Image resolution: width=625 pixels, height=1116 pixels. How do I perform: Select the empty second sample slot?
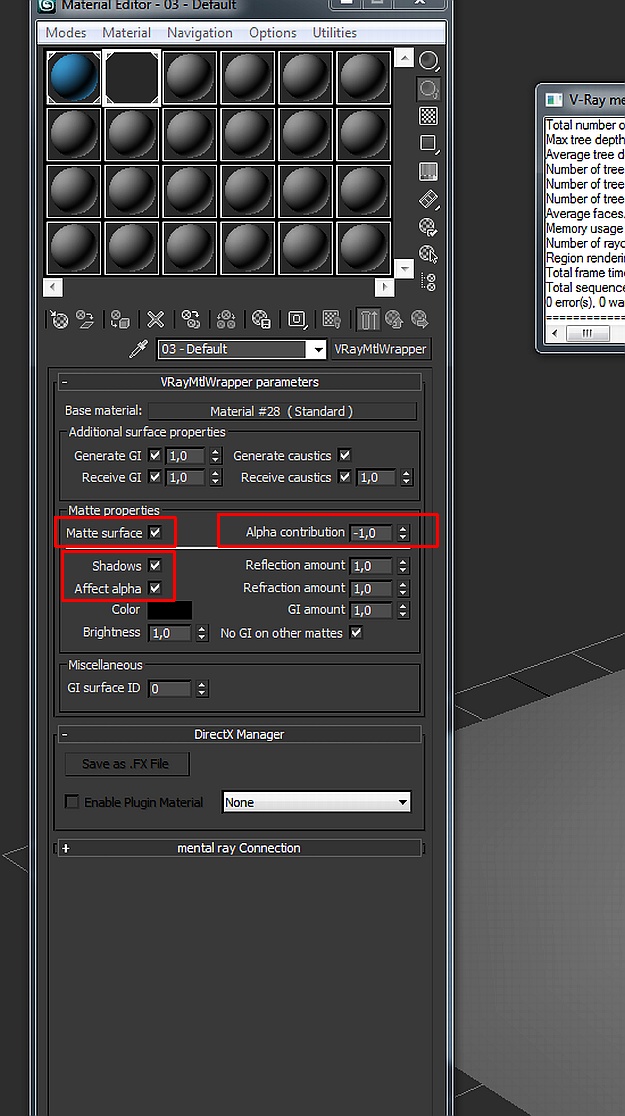(132, 77)
